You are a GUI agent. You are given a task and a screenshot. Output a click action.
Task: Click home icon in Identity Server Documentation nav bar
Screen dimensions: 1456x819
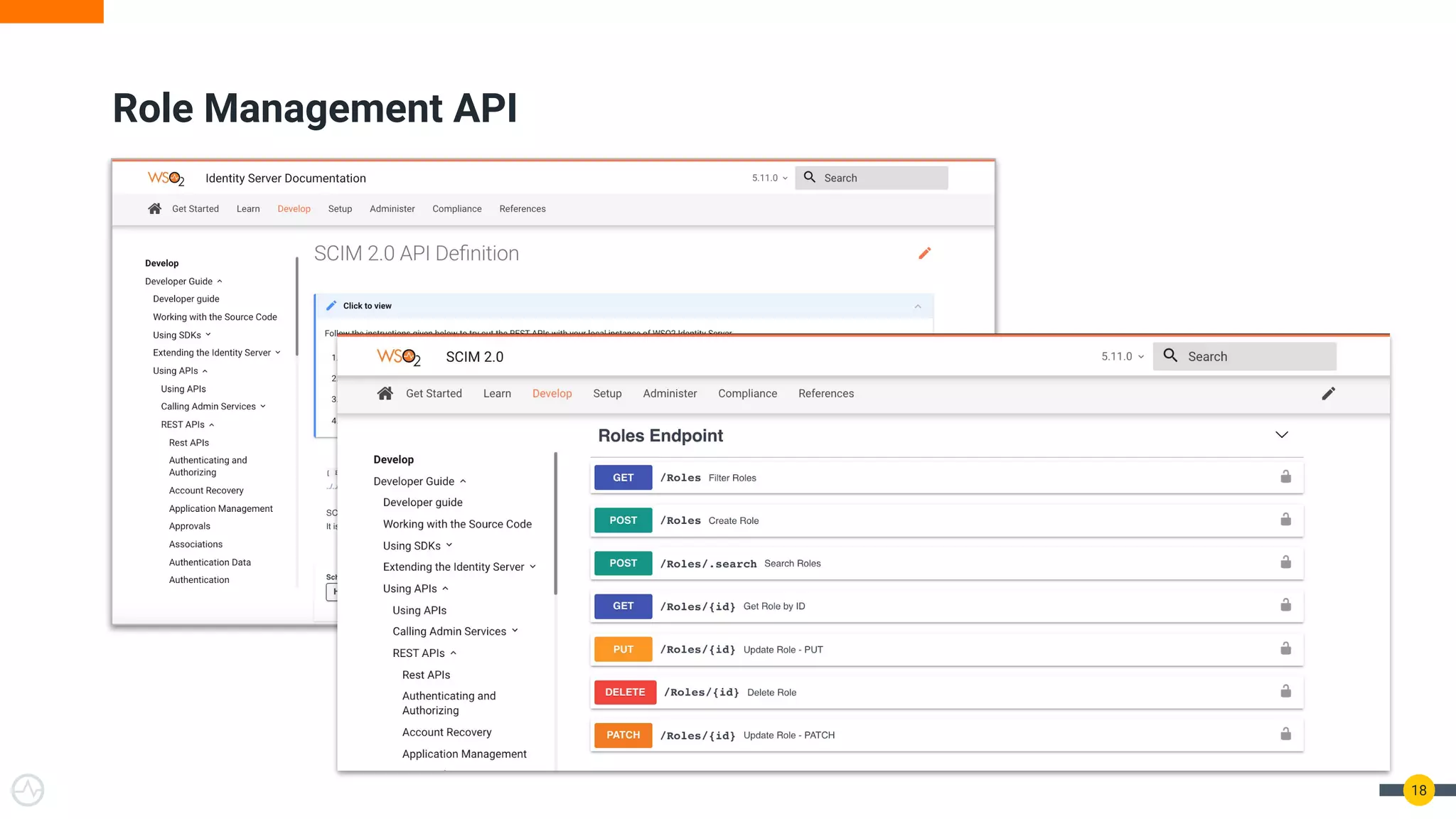[154, 208]
